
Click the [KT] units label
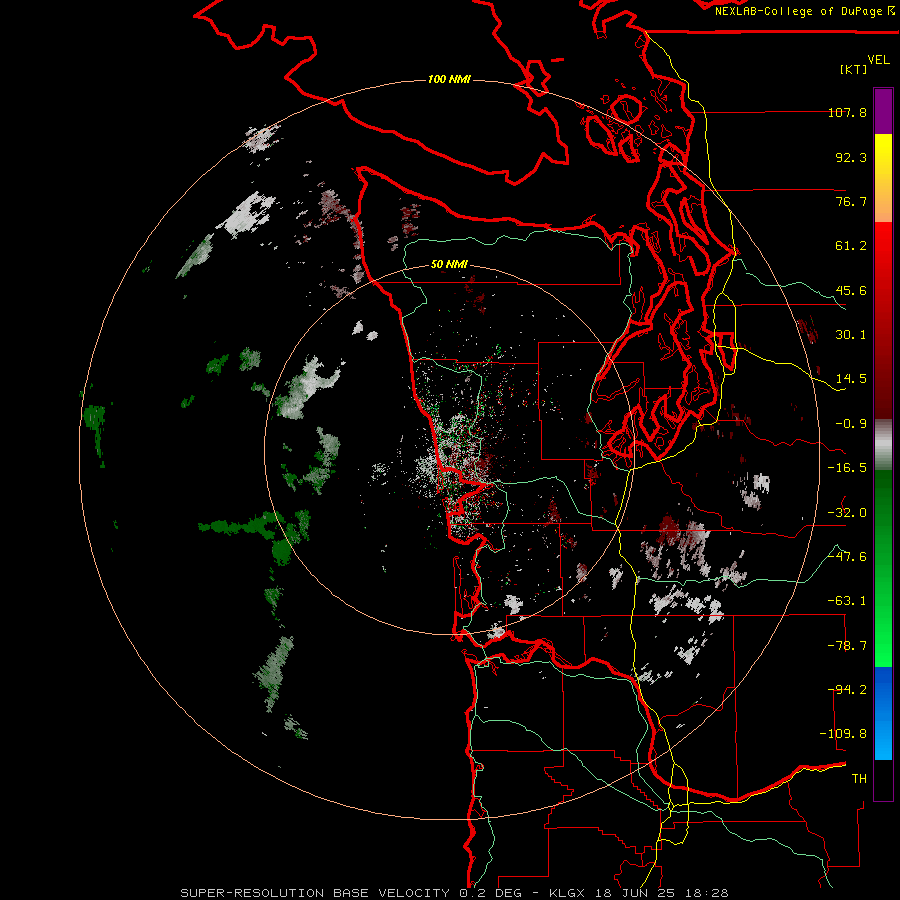tap(854, 69)
